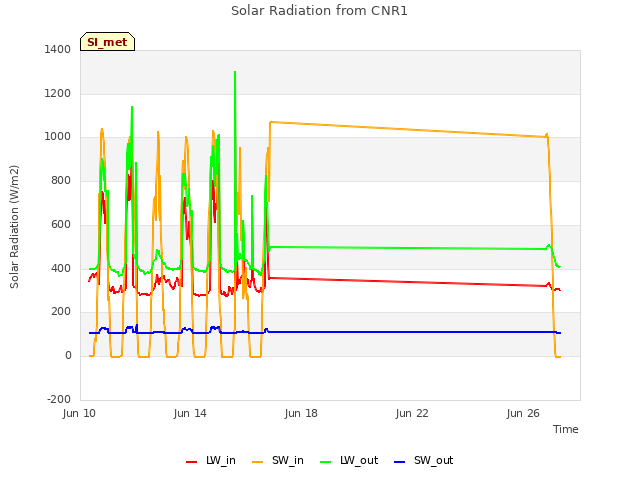Screen dimensions: 640x480
Task: Click the 600 y-axis tick label
Action: [61, 224]
